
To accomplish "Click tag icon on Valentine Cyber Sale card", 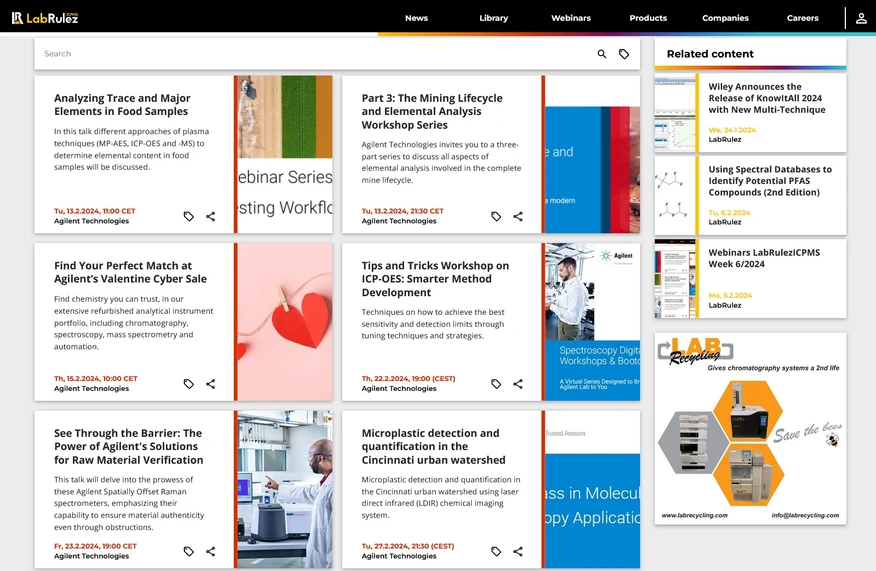I will click(x=189, y=384).
